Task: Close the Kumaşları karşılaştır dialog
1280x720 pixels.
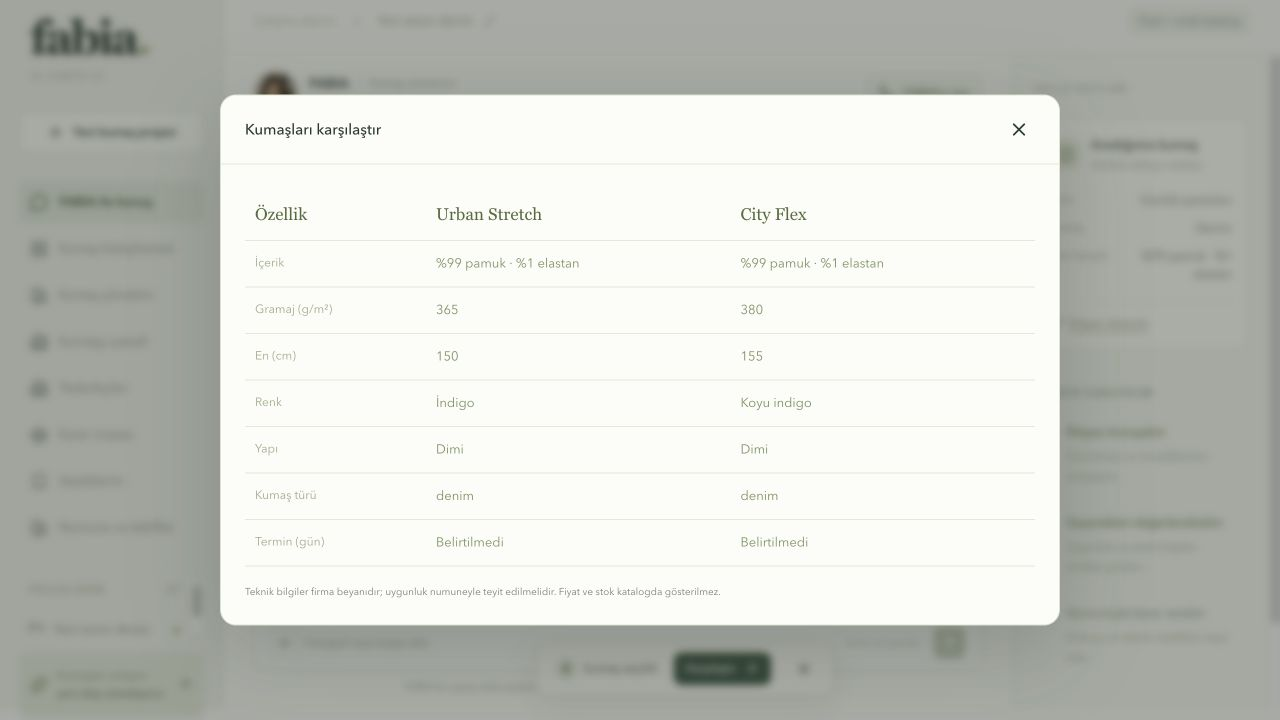Action: tap(1019, 129)
